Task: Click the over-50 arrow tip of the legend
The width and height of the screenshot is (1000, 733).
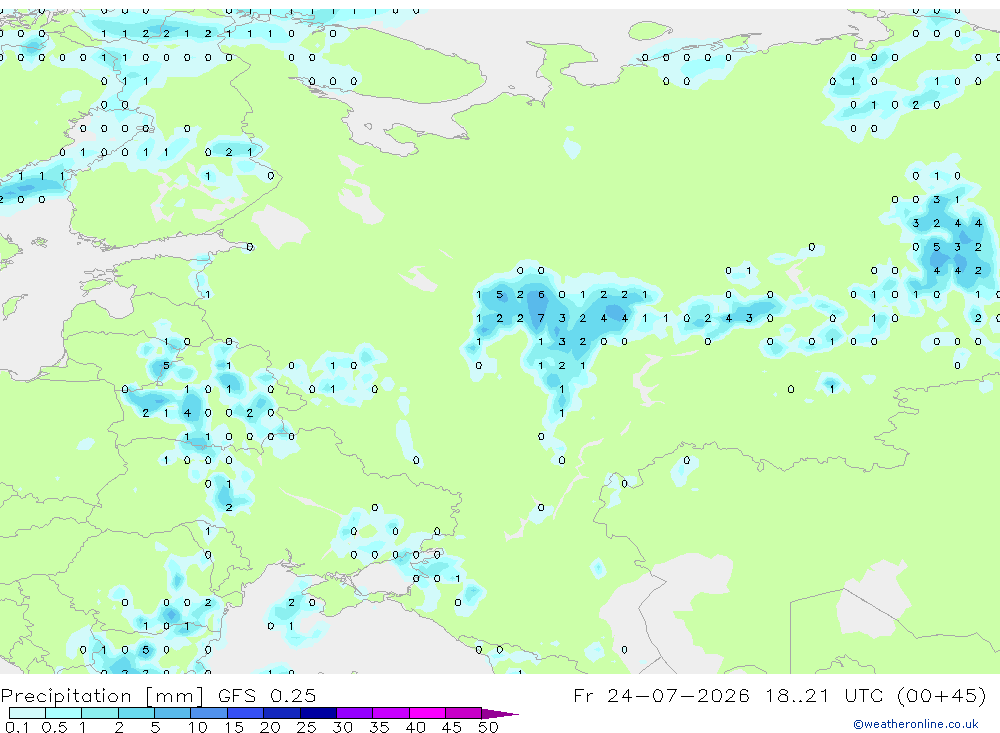Action: [501, 713]
